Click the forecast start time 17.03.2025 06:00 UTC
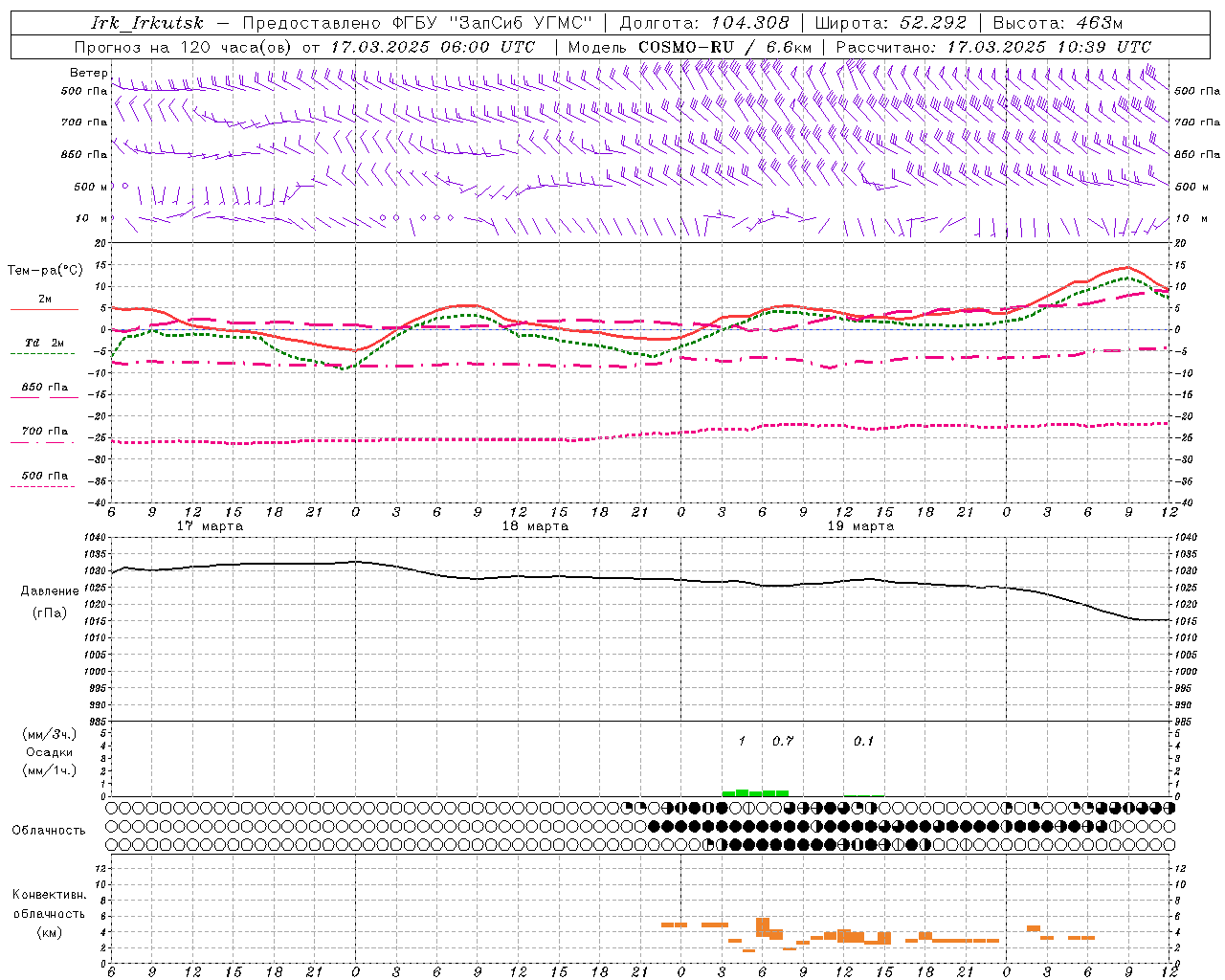1225x980 pixels. [433, 47]
